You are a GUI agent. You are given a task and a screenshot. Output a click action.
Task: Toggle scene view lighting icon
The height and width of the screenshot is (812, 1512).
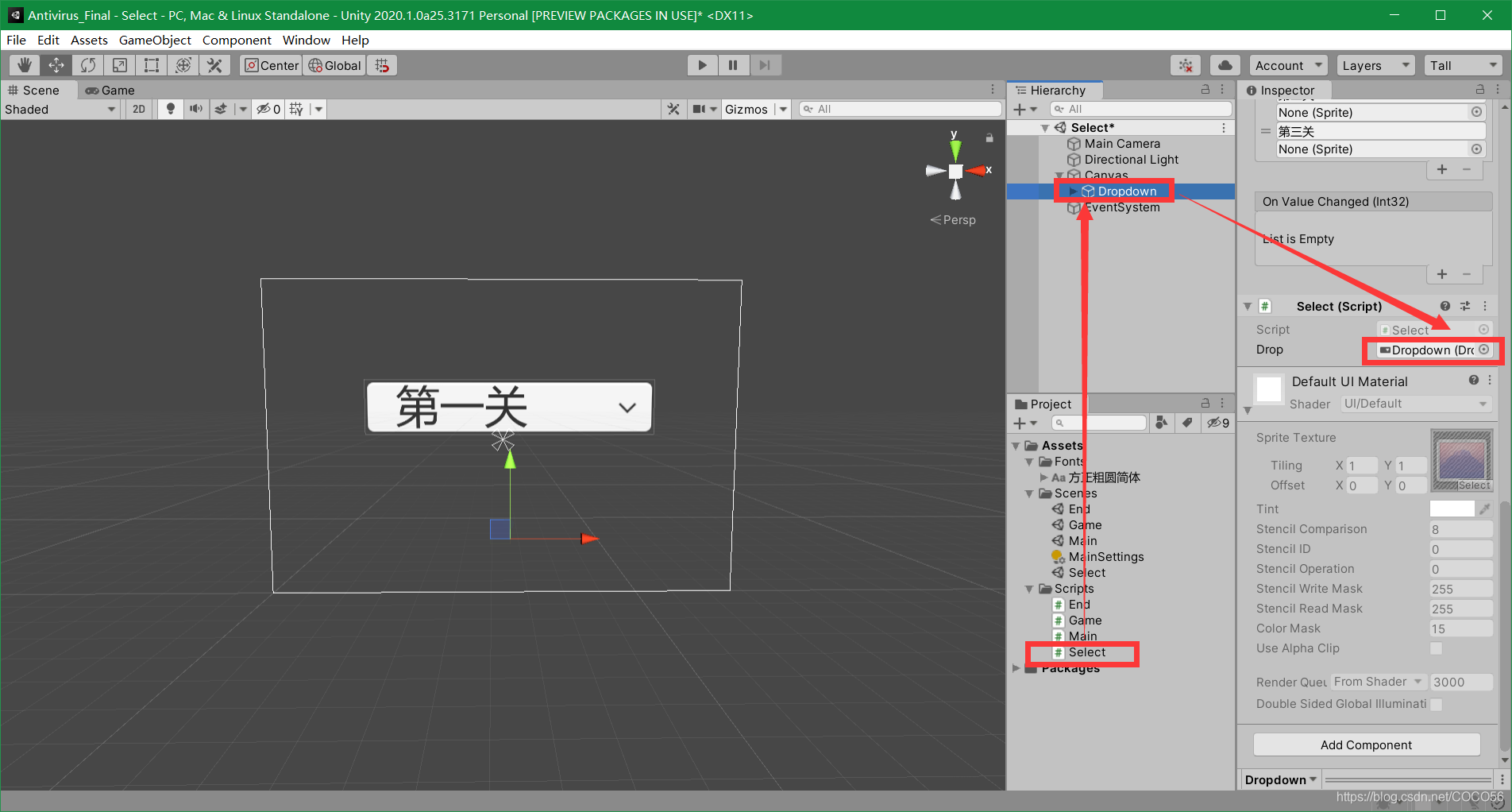[x=170, y=109]
